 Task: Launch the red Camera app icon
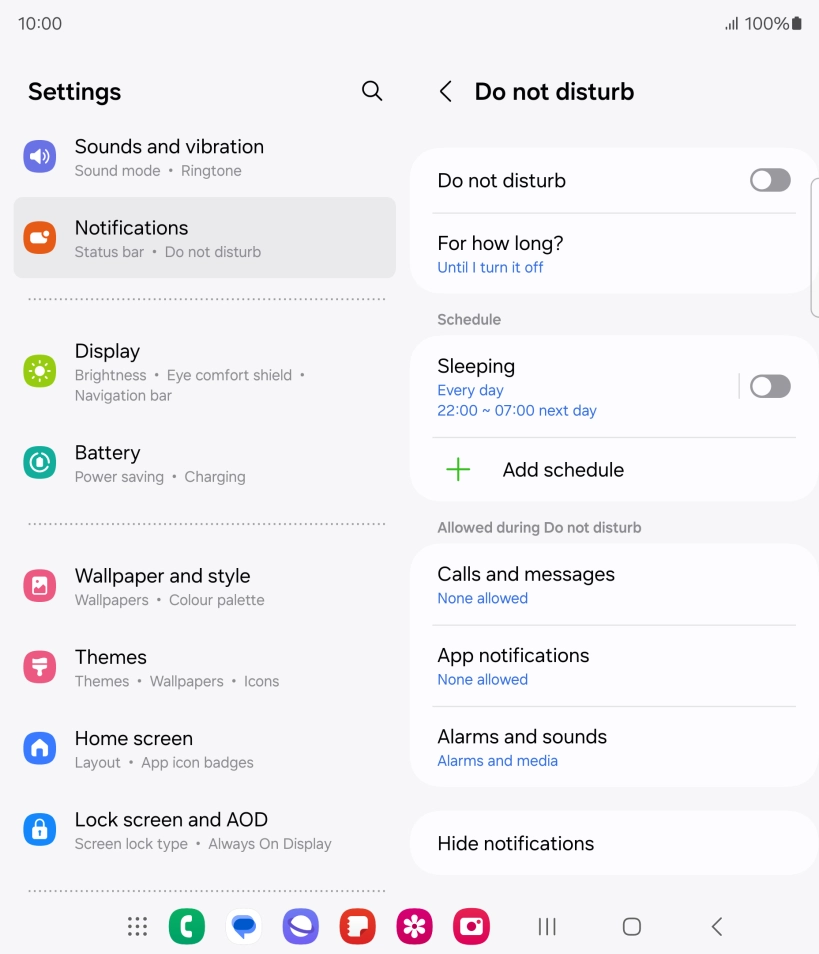[x=472, y=926]
